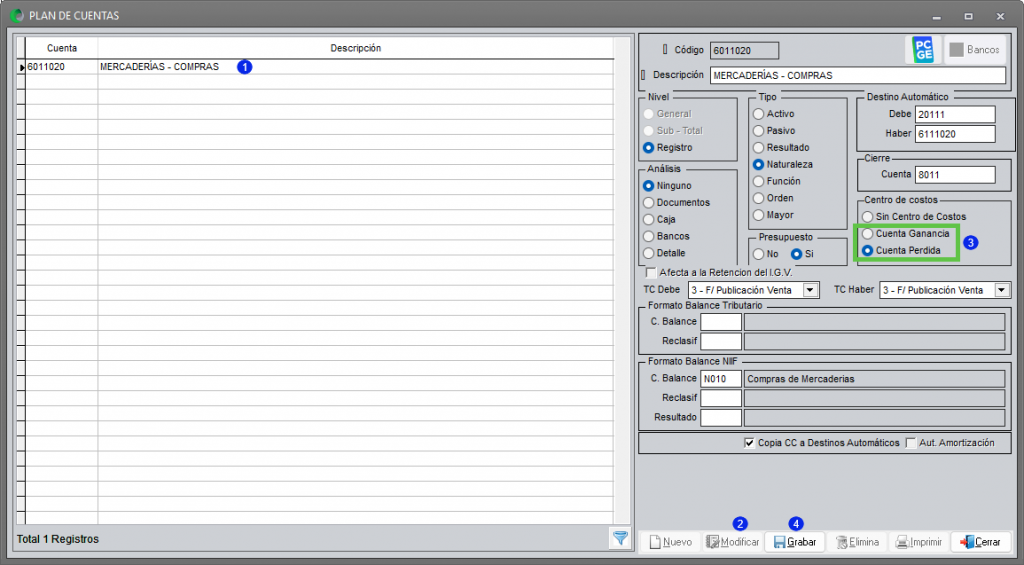Click the table's vertical scrollbar
Screen dimensions: 1024x565
point(622,281)
